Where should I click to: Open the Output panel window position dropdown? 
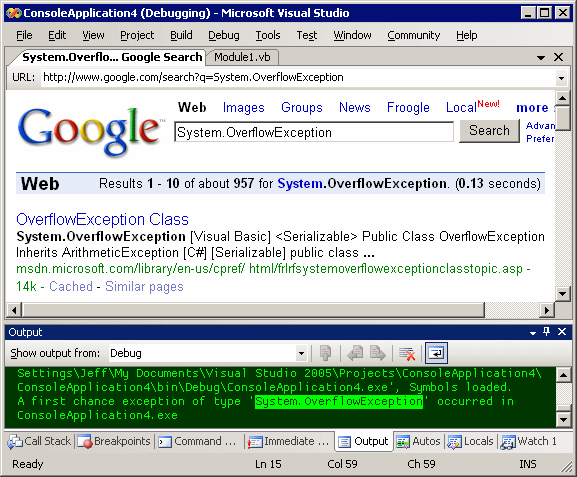tap(532, 333)
